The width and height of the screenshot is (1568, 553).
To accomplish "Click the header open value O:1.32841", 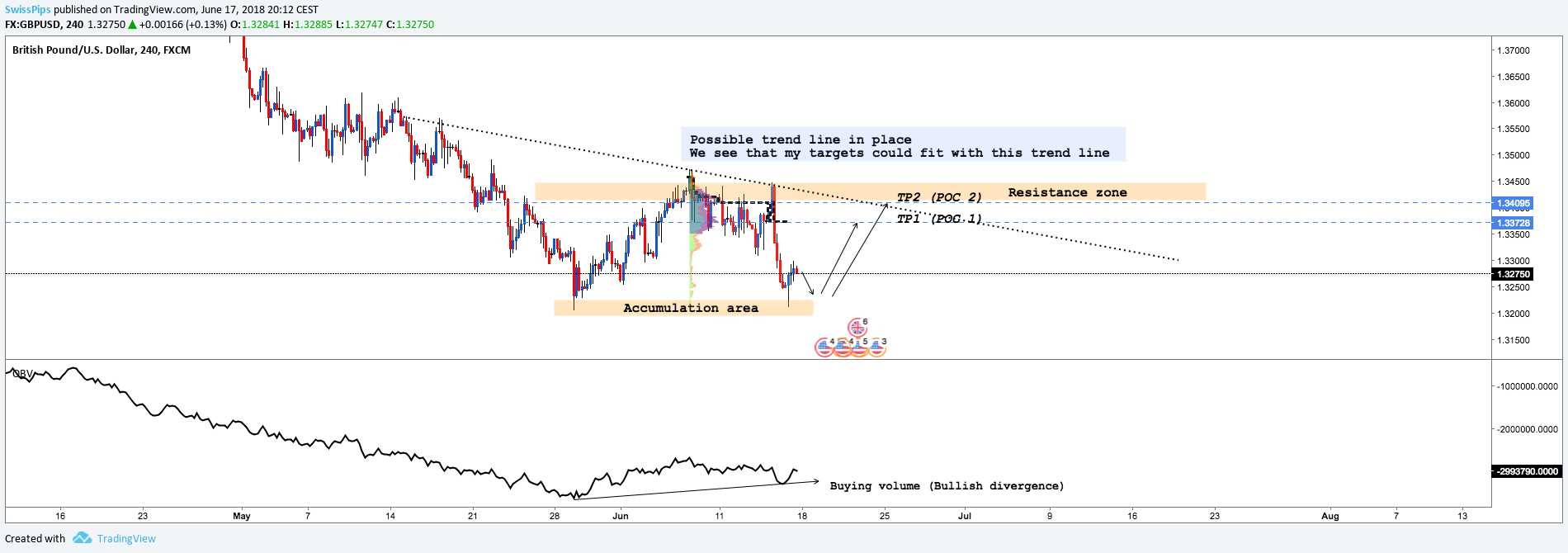I will coord(255,25).
